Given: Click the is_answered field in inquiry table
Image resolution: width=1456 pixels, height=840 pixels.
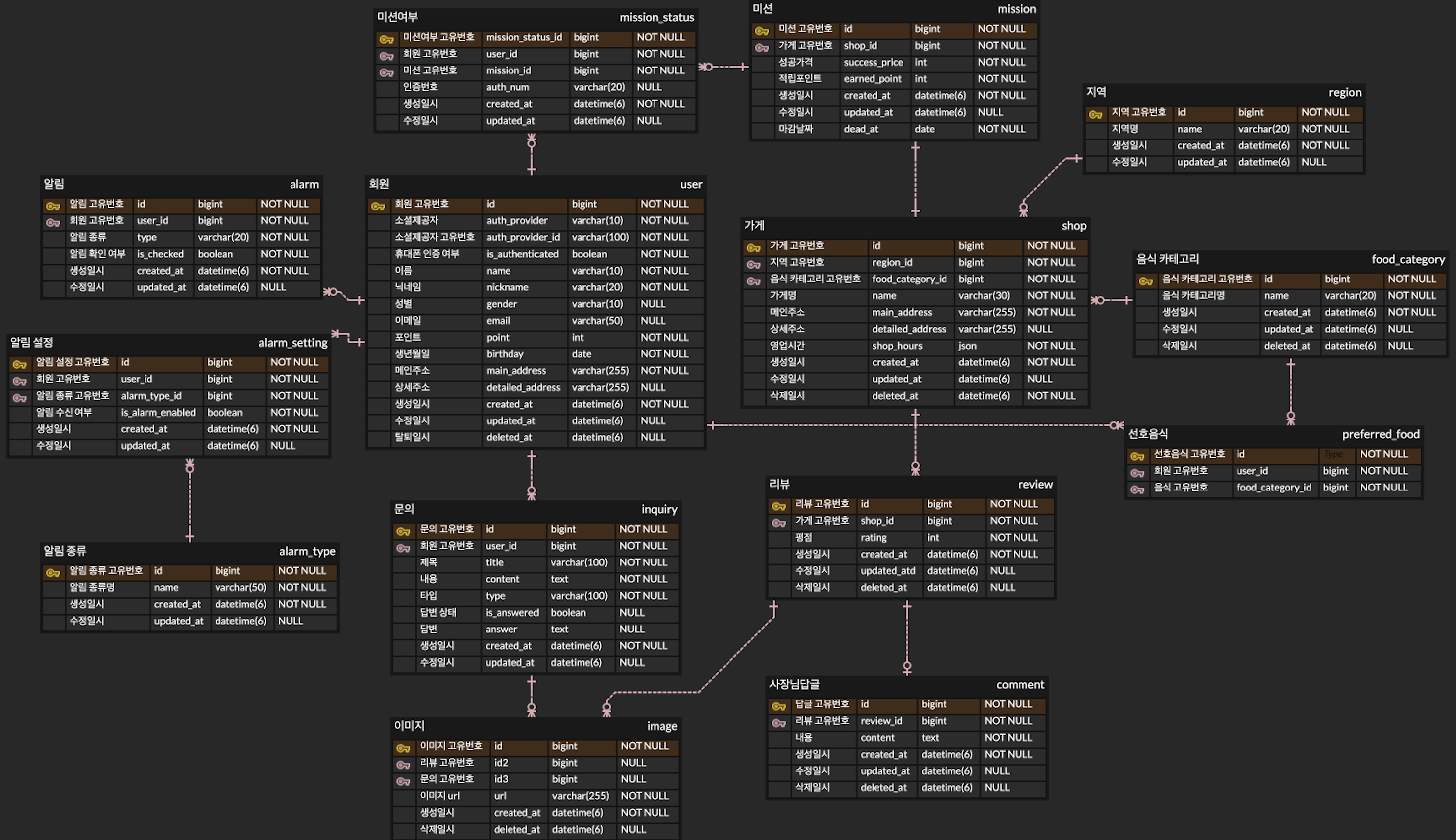Looking at the screenshot, I should coord(511,612).
